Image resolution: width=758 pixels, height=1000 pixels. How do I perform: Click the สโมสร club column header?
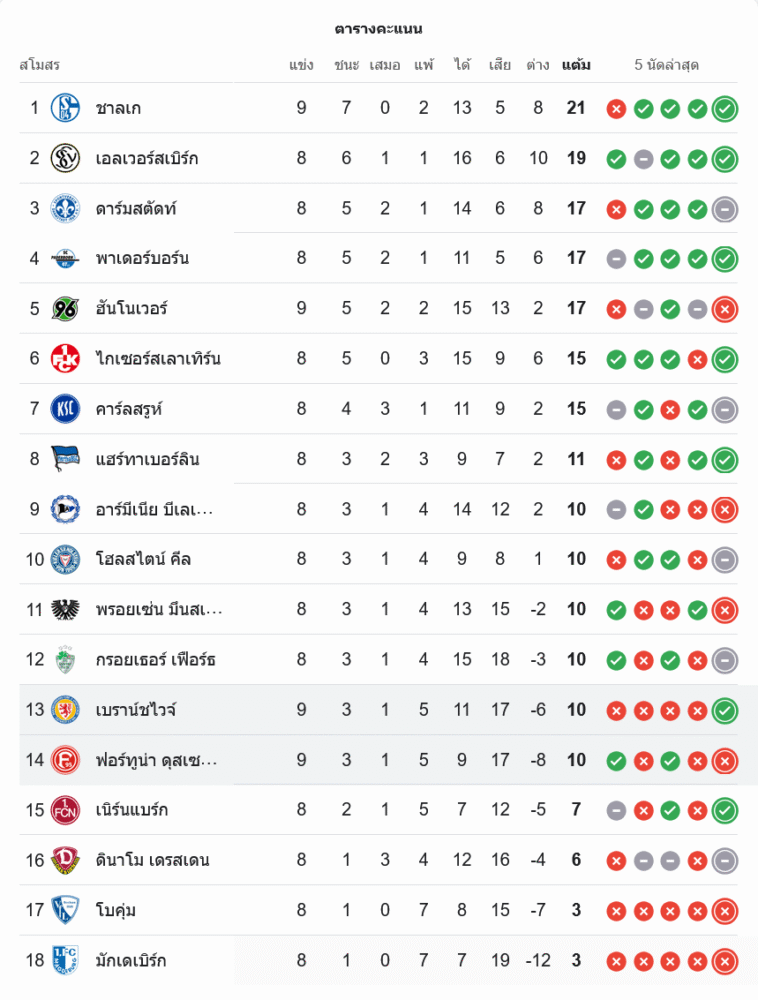(x=40, y=65)
